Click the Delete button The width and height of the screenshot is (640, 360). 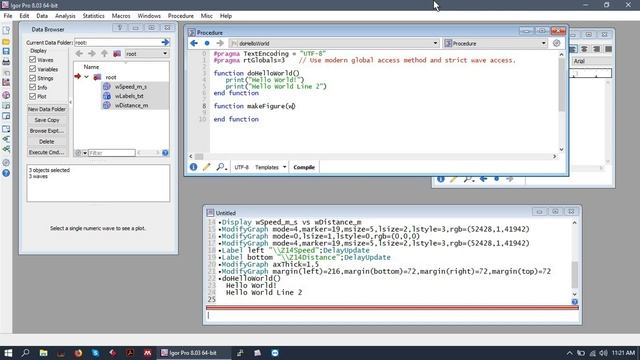pyautogui.click(x=47, y=141)
